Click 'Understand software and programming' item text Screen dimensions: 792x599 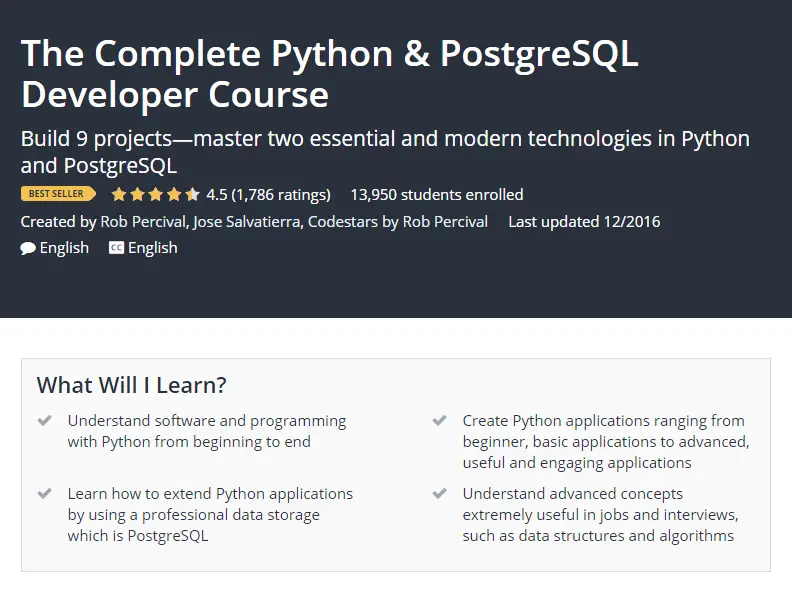(207, 431)
